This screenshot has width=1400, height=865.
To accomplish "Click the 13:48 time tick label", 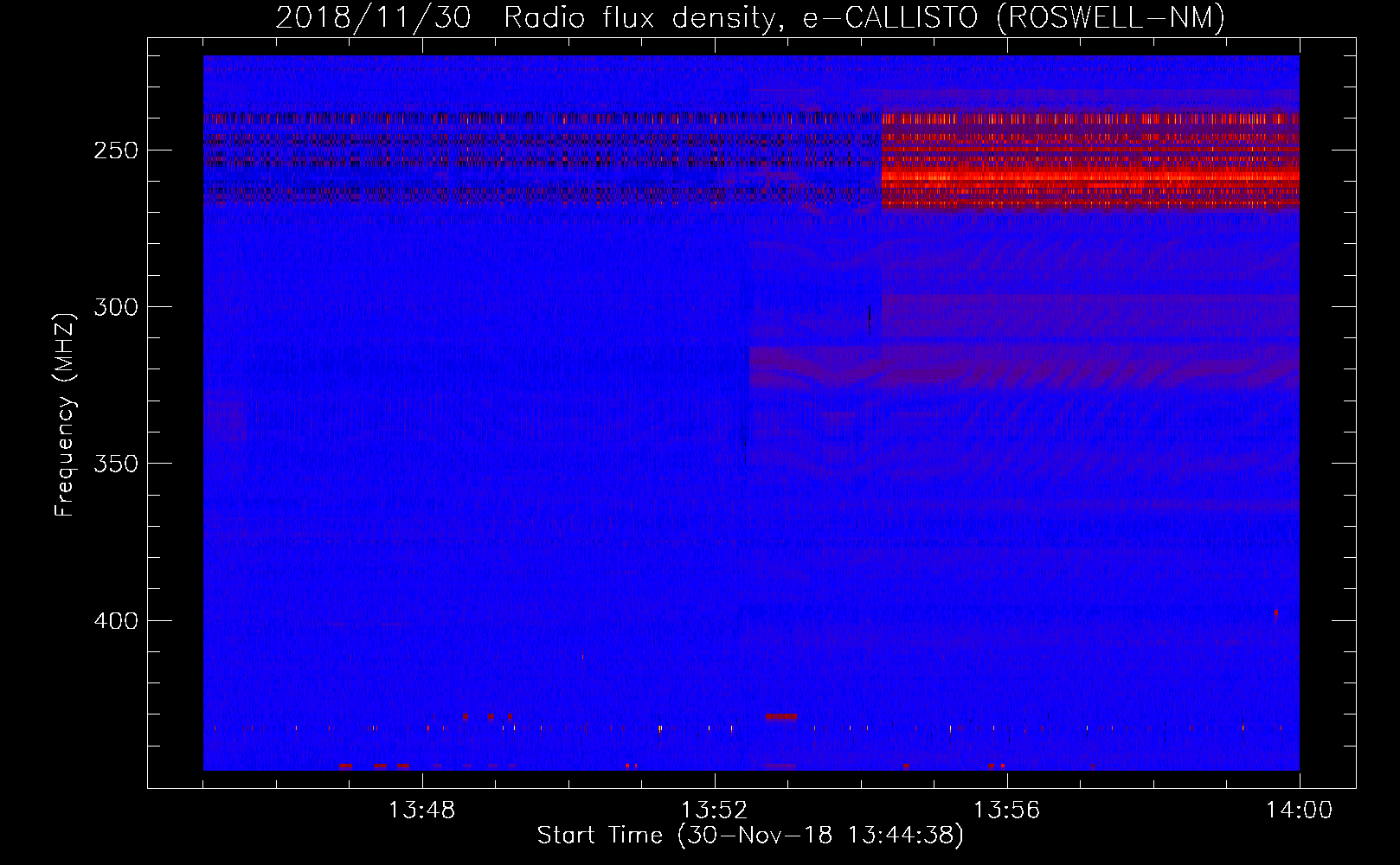I will point(422,811).
